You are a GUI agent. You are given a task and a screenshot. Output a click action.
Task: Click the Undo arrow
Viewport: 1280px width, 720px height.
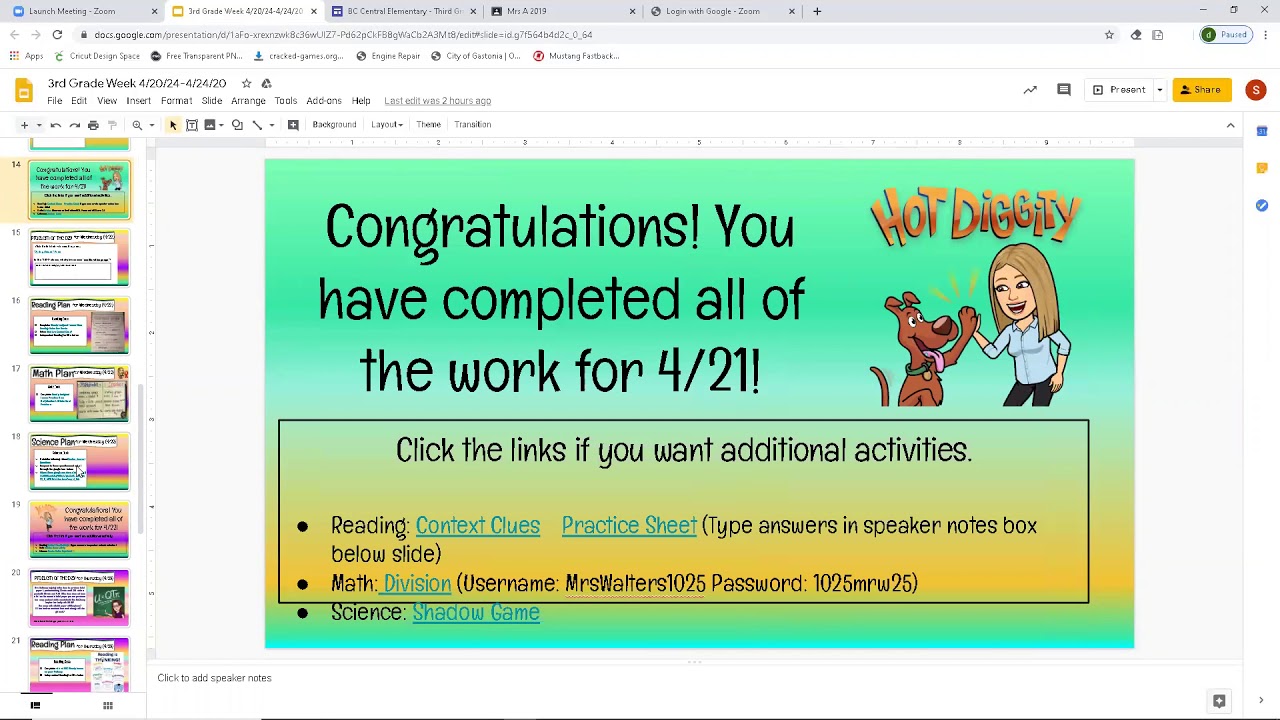point(56,125)
